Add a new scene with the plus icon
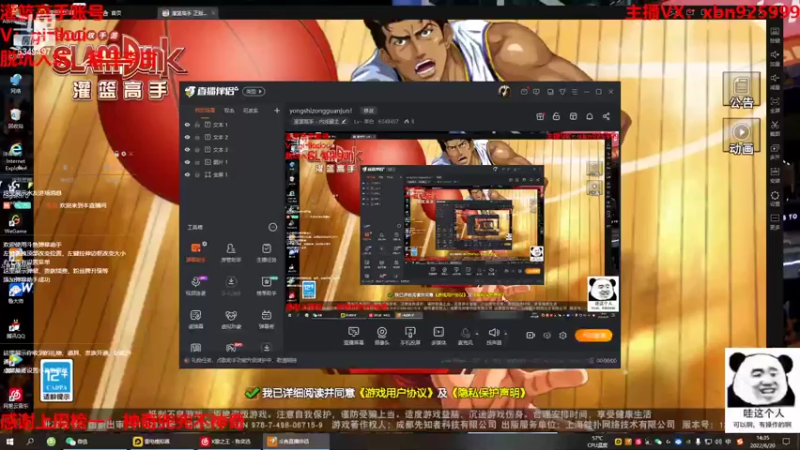 (x=277, y=110)
